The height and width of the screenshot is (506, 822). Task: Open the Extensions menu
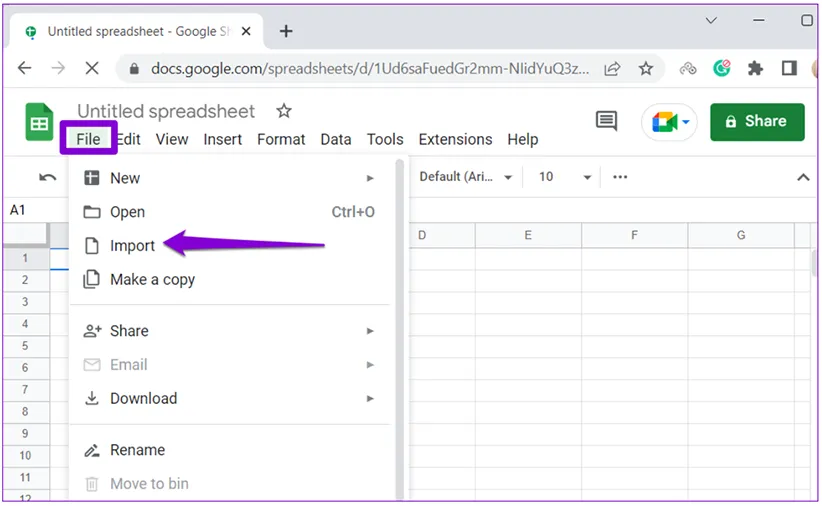click(455, 139)
